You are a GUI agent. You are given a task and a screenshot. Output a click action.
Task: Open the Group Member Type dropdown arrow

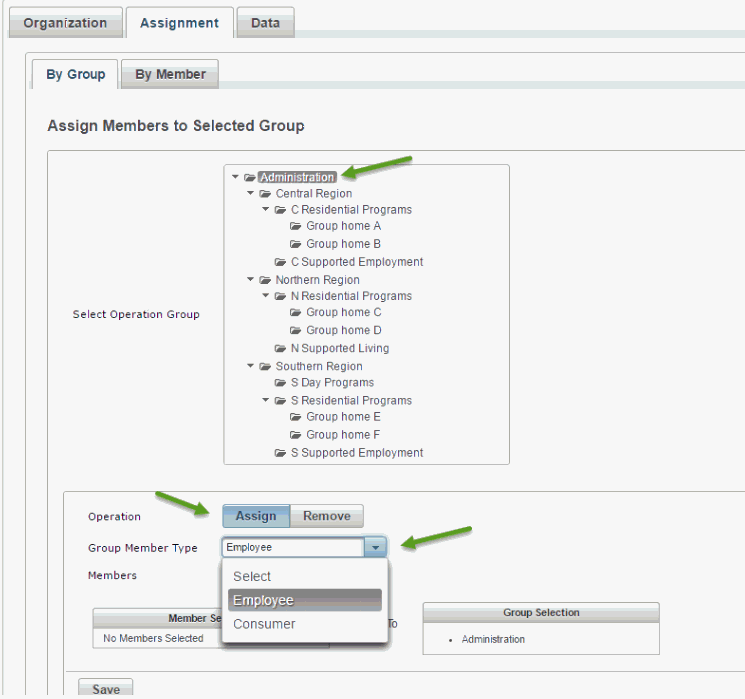pos(375,547)
